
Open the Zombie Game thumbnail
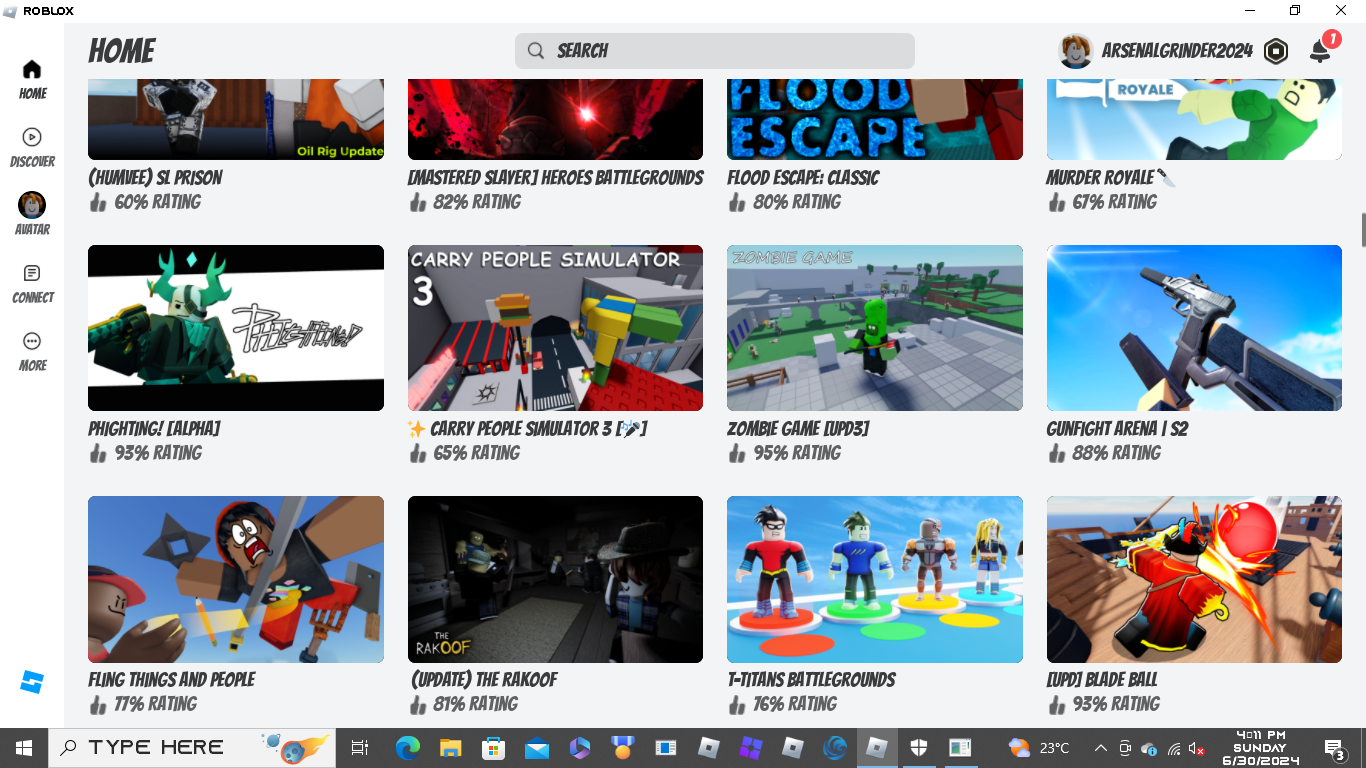[875, 328]
